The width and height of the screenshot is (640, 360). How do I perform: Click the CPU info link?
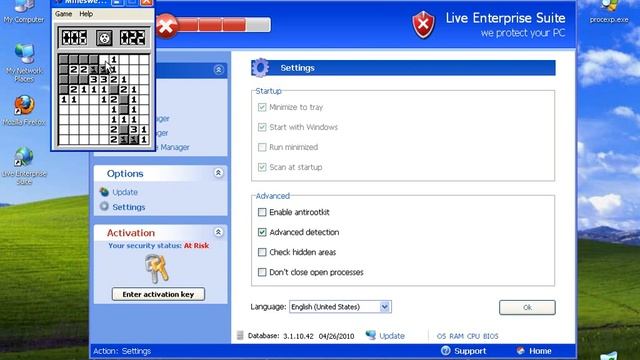point(473,336)
